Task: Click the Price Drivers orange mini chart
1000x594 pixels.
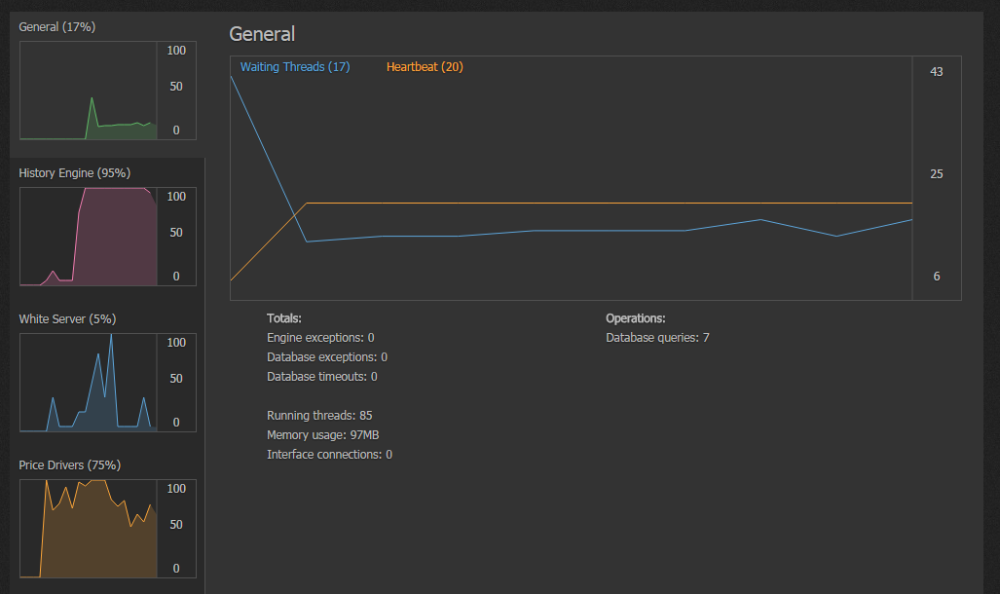Action: (88, 529)
